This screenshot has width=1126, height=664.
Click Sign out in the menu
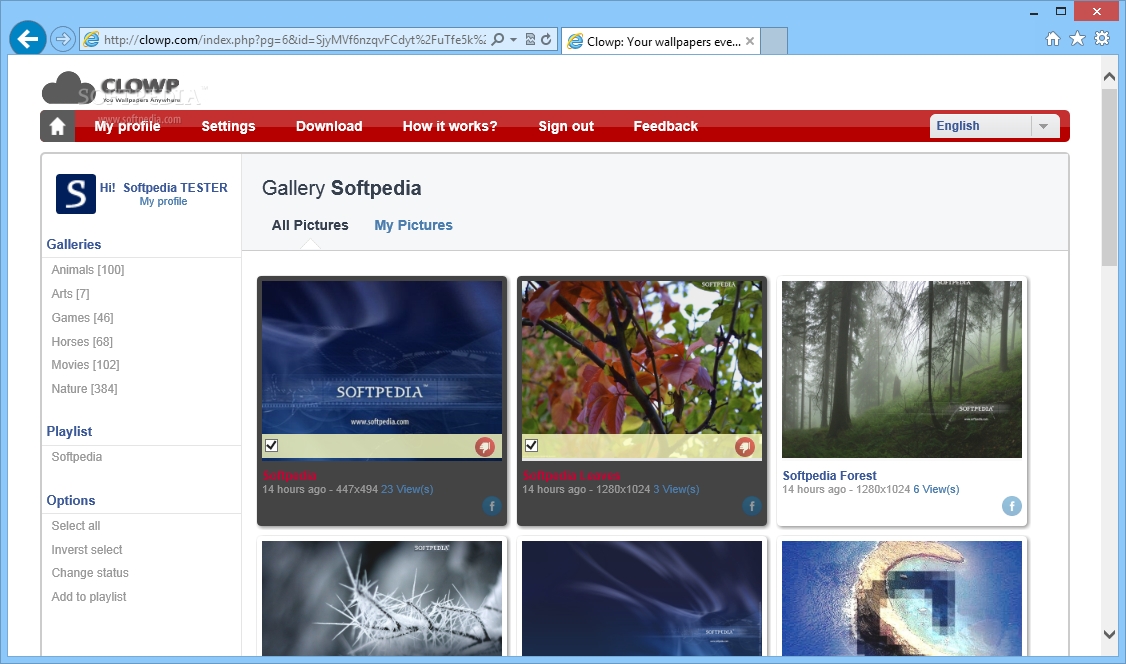pyautogui.click(x=566, y=126)
